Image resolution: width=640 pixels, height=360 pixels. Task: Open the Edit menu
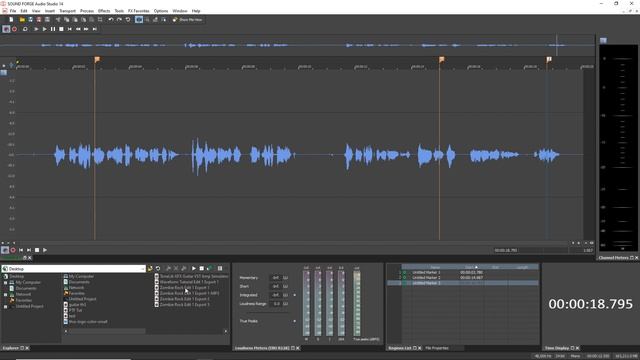24,11
